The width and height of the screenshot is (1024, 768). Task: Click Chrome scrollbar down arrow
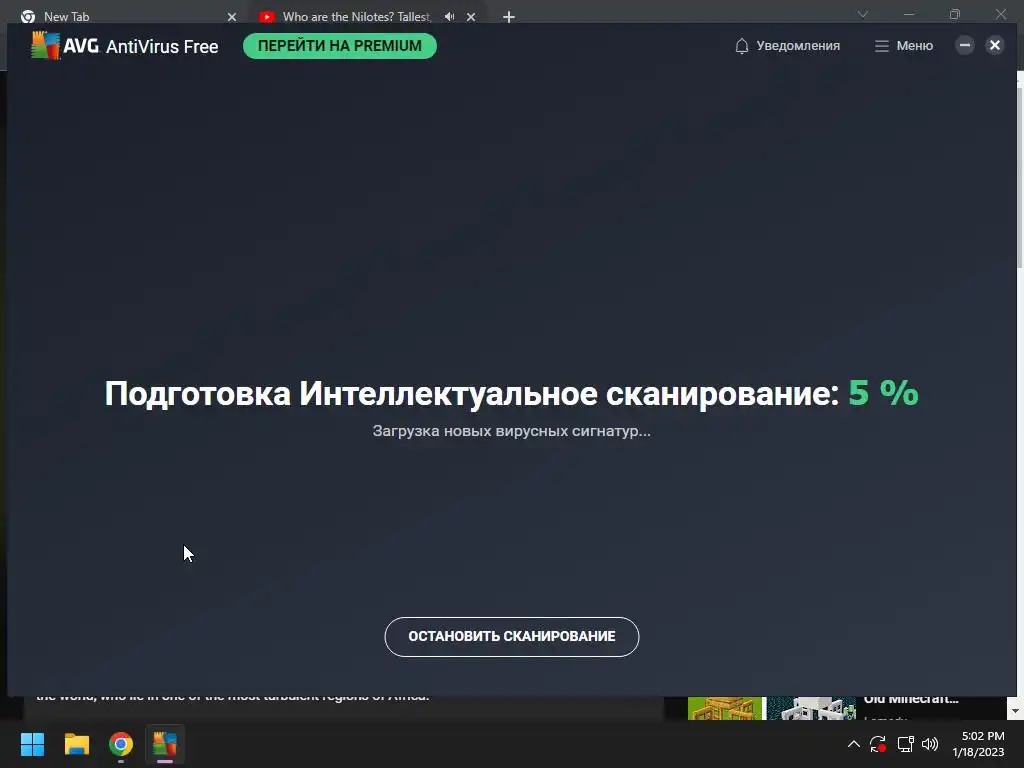[x=1016, y=710]
